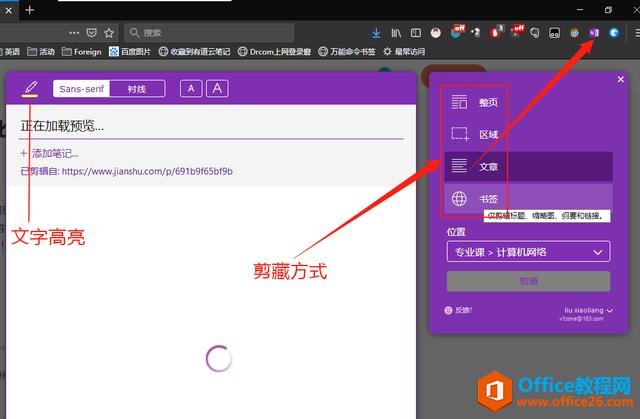Open the 百度图片 bookmark
This screenshot has height=419, width=640.
(130, 51)
